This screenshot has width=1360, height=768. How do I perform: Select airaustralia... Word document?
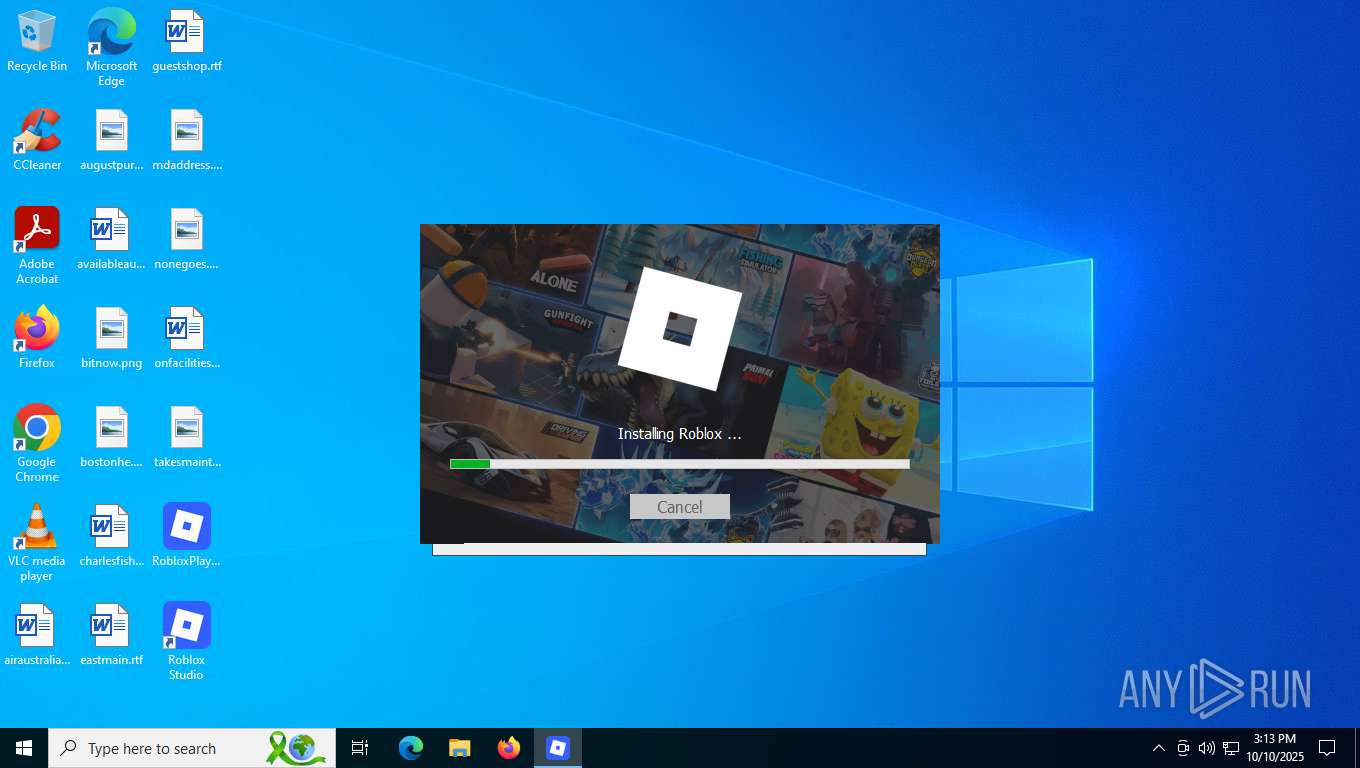(x=37, y=635)
